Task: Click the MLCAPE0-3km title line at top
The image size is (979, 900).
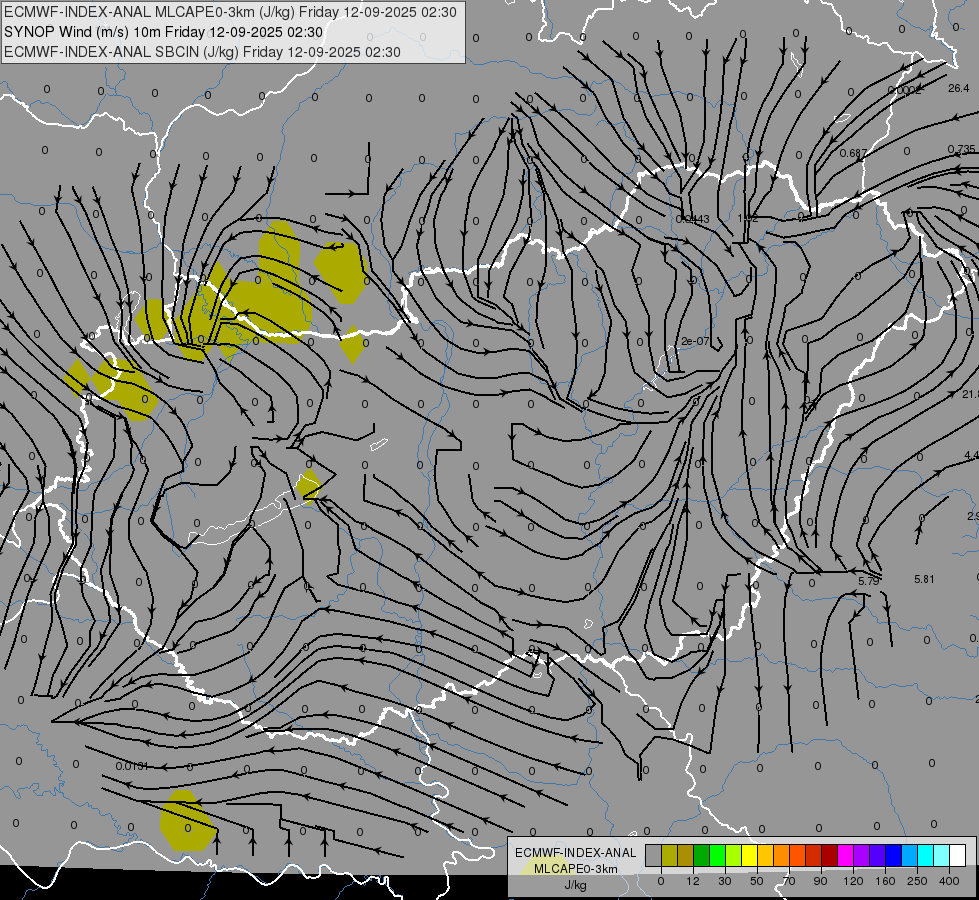Action: pyautogui.click(x=230, y=12)
